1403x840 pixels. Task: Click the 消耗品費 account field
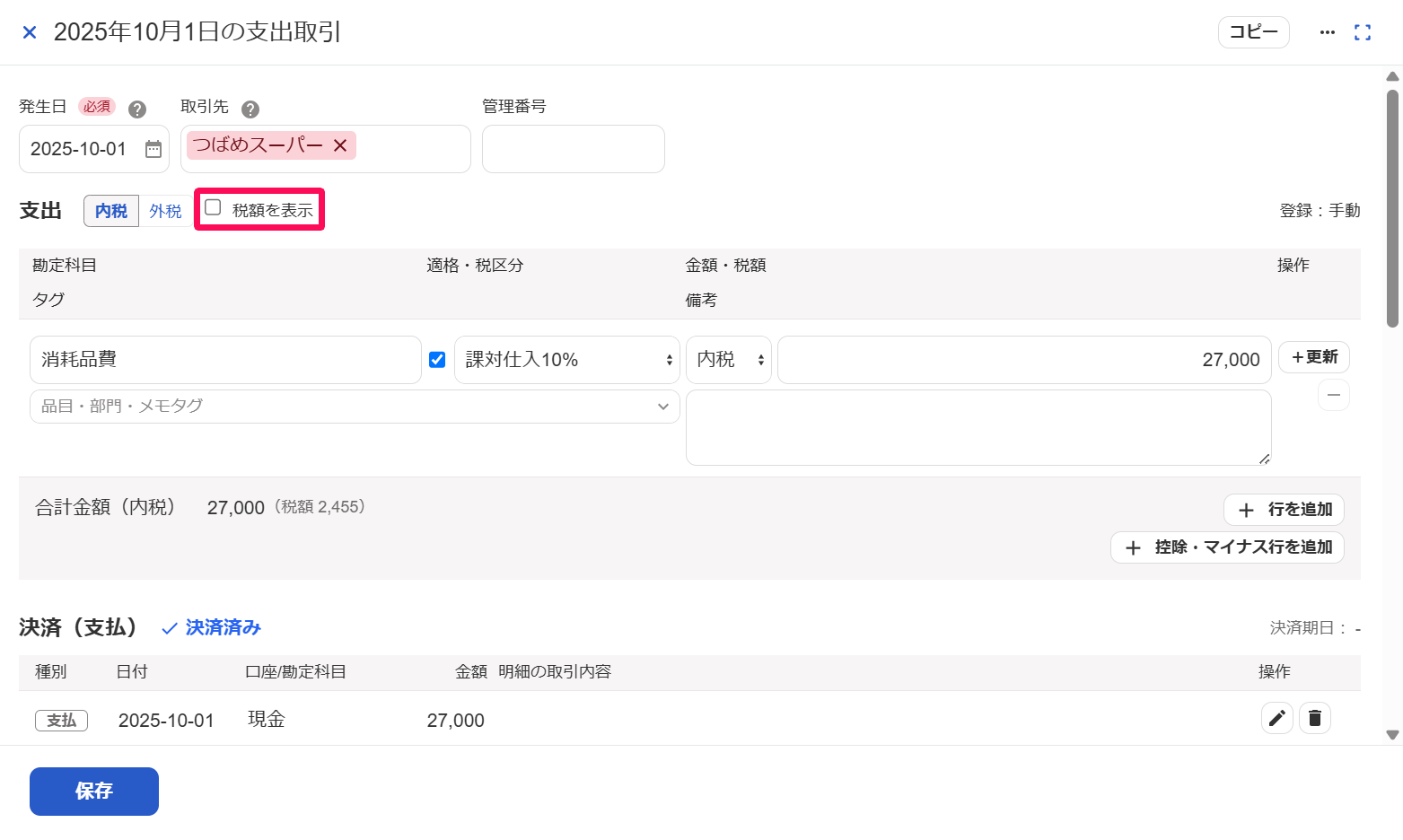(225, 360)
